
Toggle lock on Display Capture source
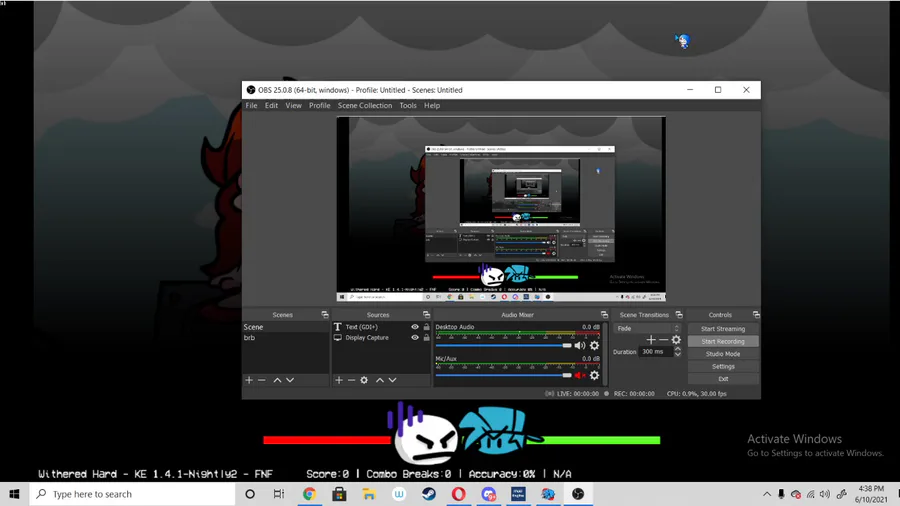pos(426,338)
